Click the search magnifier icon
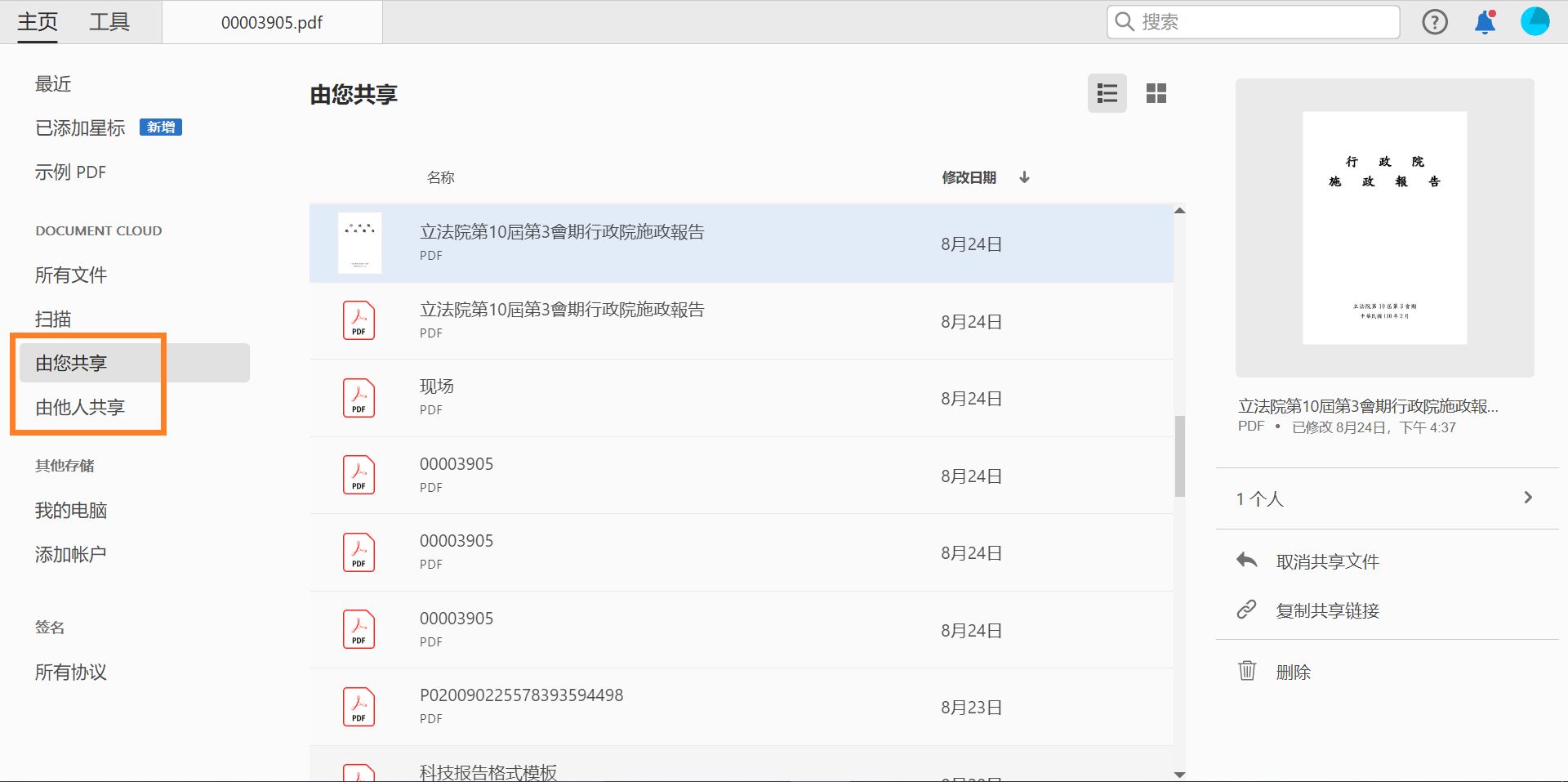The width and height of the screenshot is (1568, 782). [1123, 22]
